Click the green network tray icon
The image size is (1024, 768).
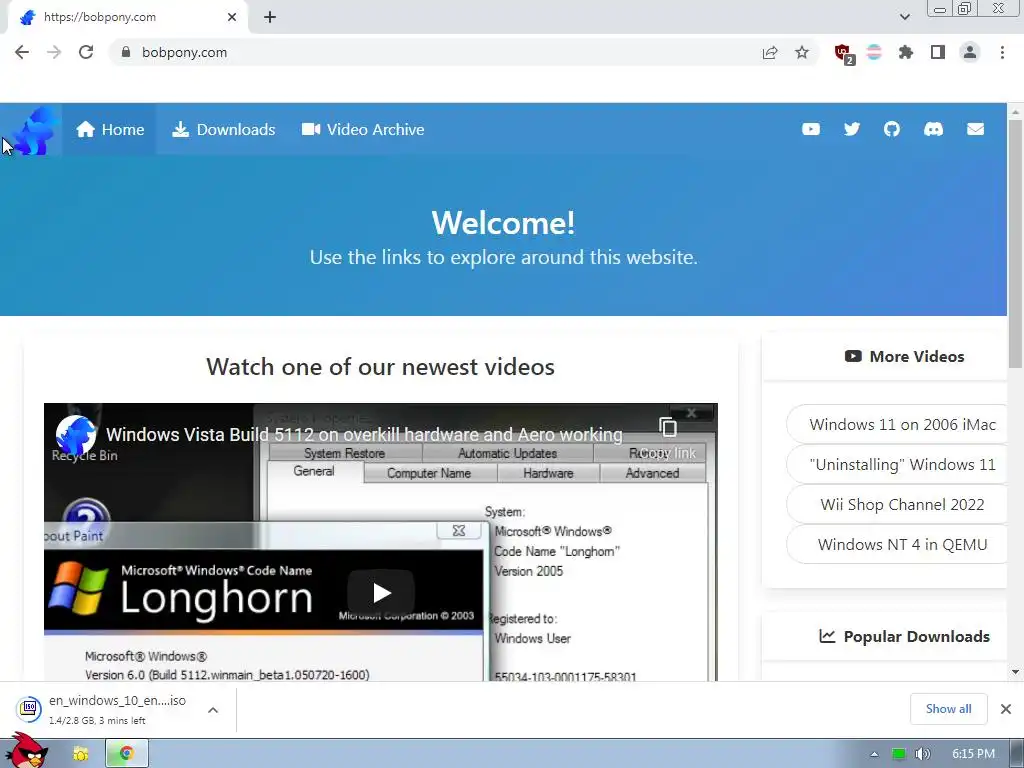[x=899, y=754]
